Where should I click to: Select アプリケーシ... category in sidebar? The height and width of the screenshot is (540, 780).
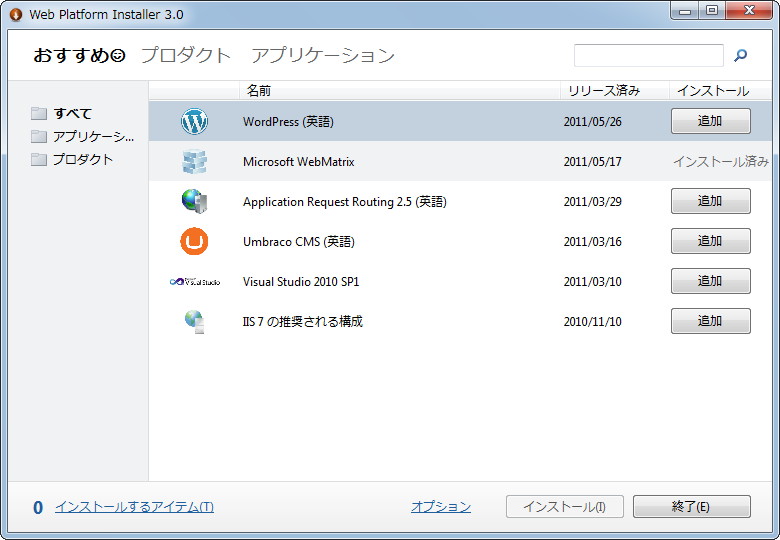[94, 136]
